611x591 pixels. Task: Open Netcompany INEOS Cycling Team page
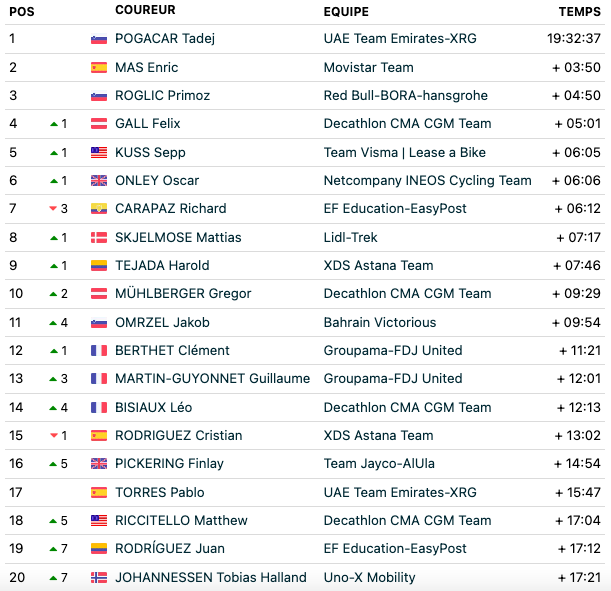tap(427, 181)
